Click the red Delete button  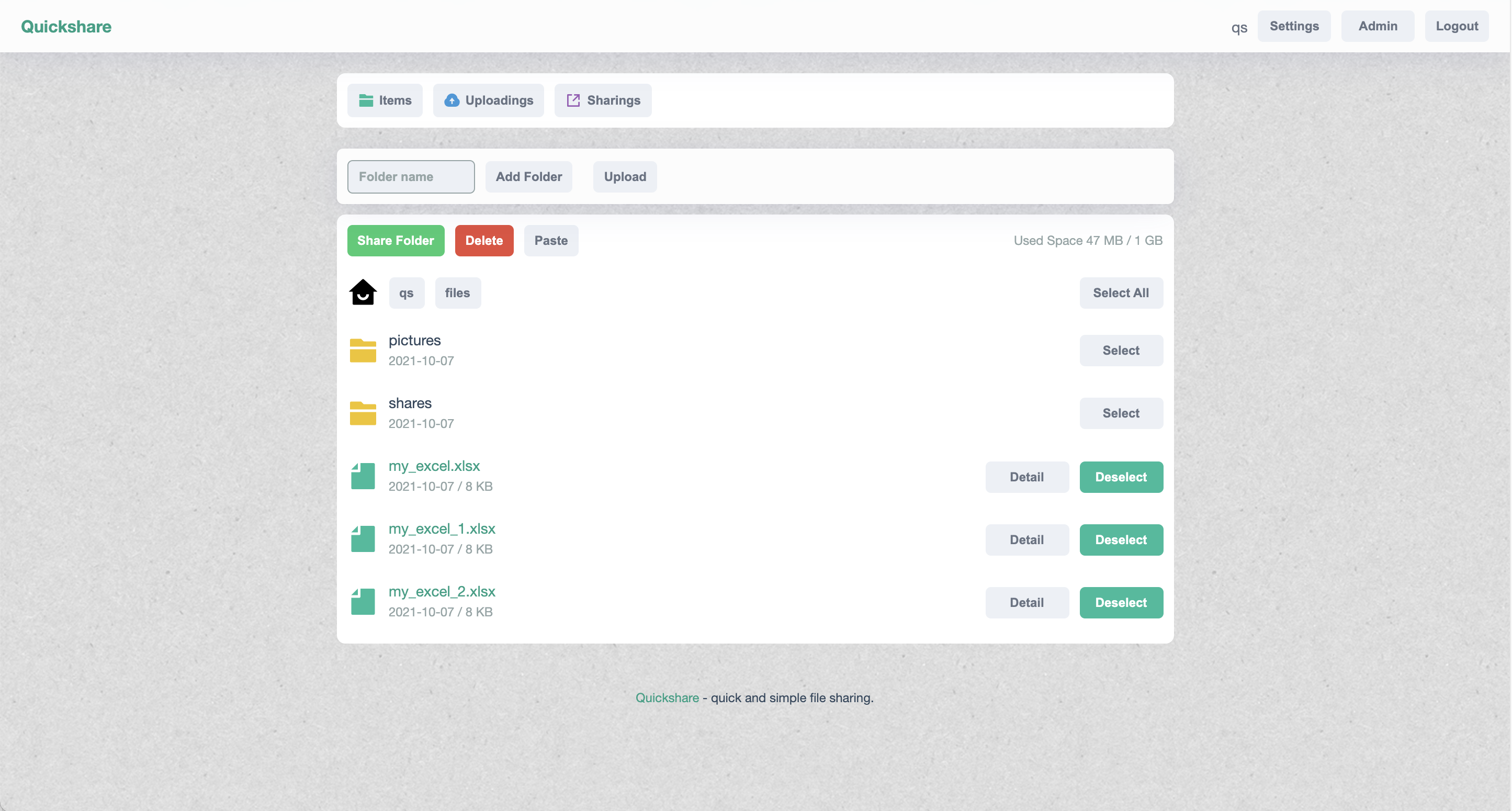[484, 241]
